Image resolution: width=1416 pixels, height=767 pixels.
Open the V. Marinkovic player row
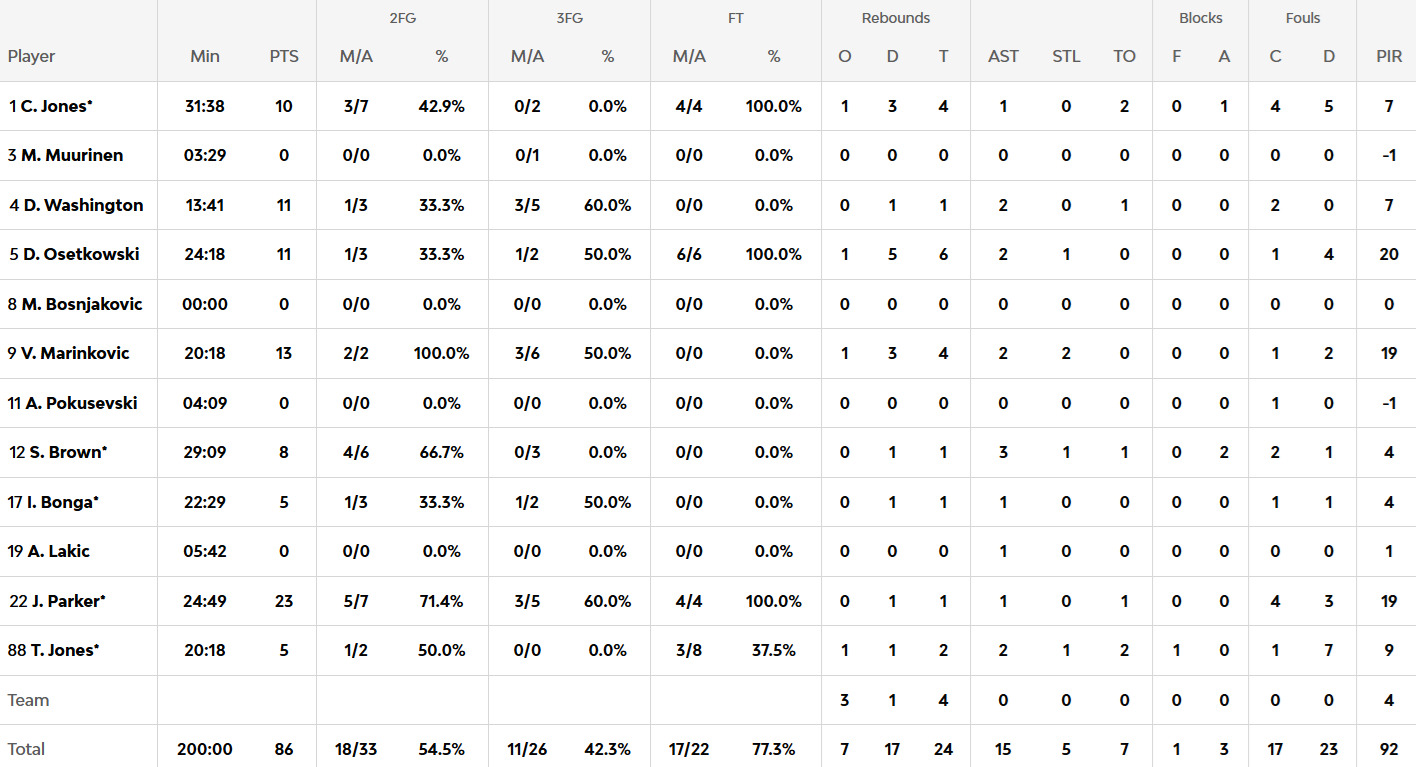(x=75, y=353)
